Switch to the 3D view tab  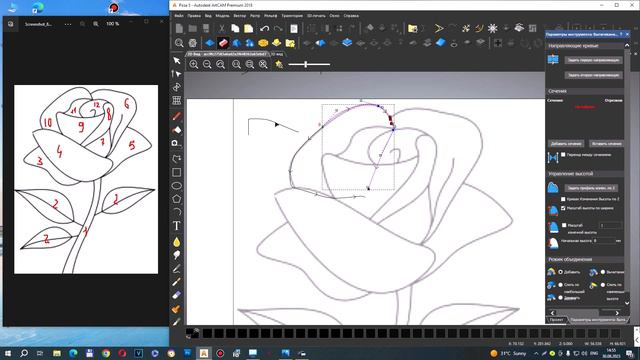pyautogui.click(x=277, y=54)
